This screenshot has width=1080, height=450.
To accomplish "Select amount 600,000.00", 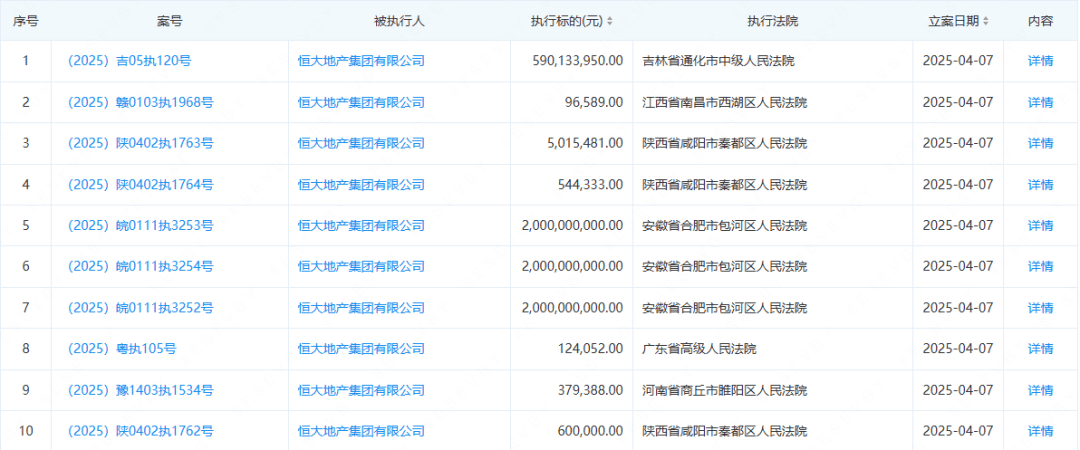I will pos(592,431).
